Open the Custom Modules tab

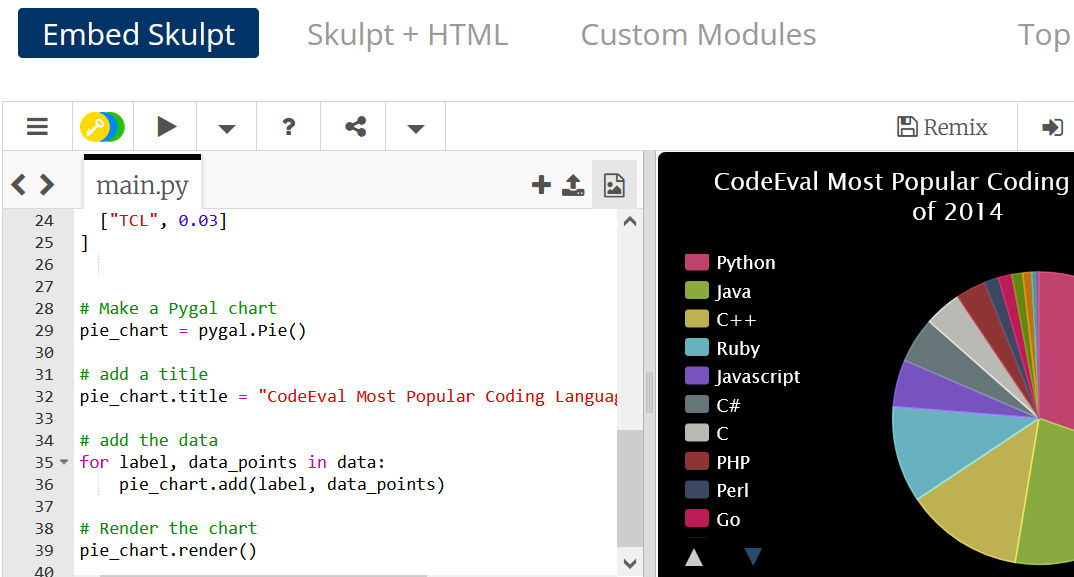[x=698, y=34]
